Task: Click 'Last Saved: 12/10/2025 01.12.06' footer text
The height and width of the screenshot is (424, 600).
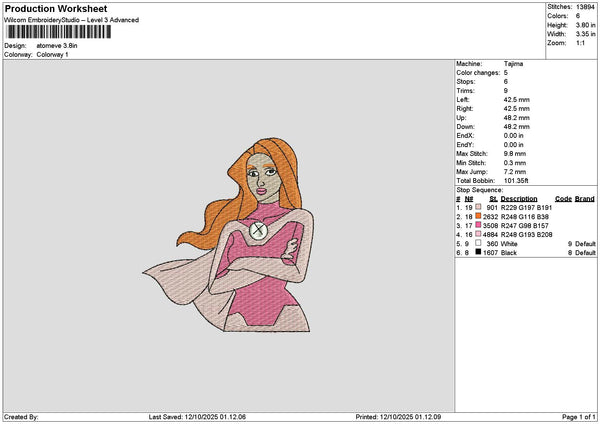Action: point(197,417)
